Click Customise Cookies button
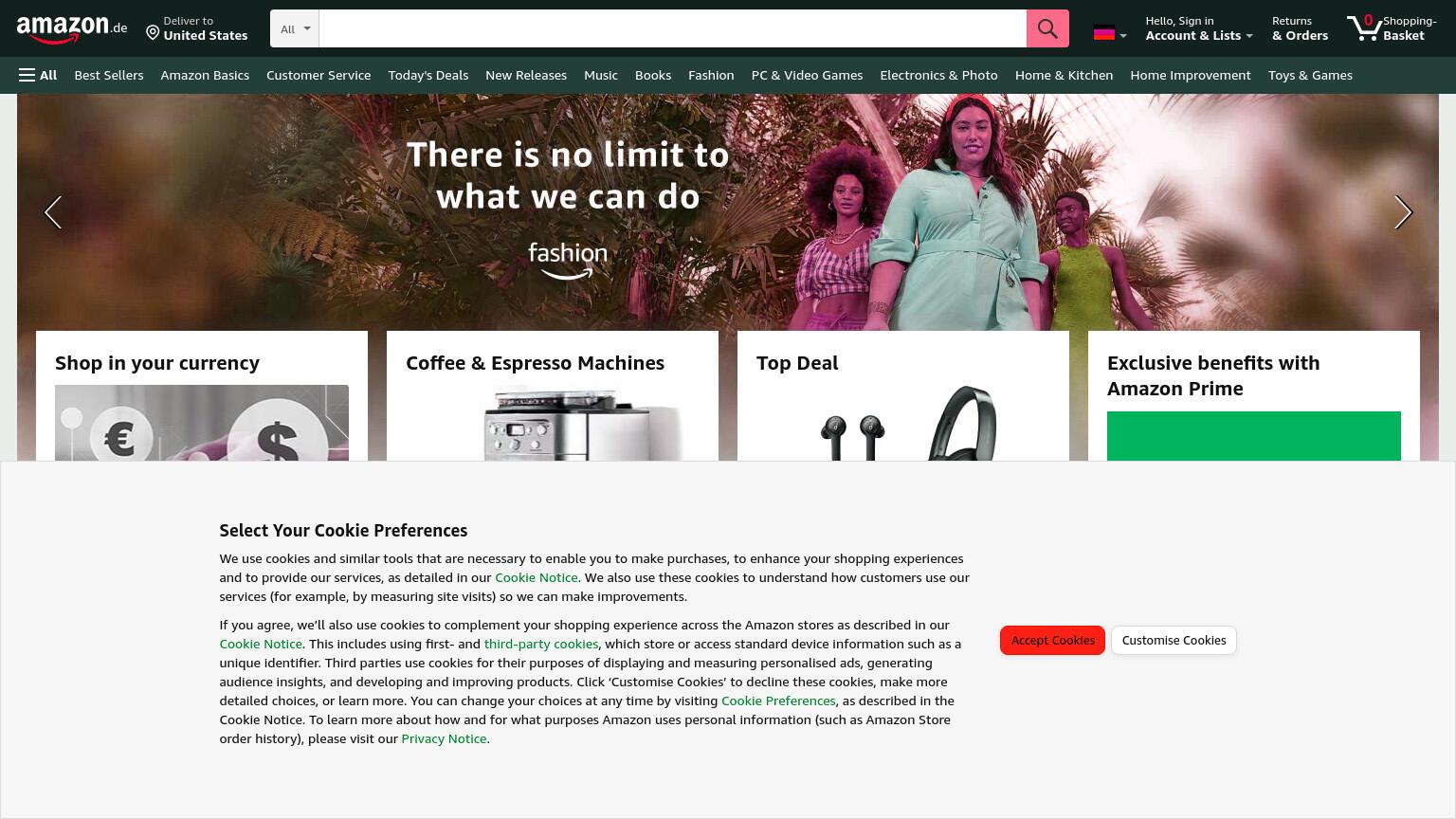 [x=1174, y=640]
